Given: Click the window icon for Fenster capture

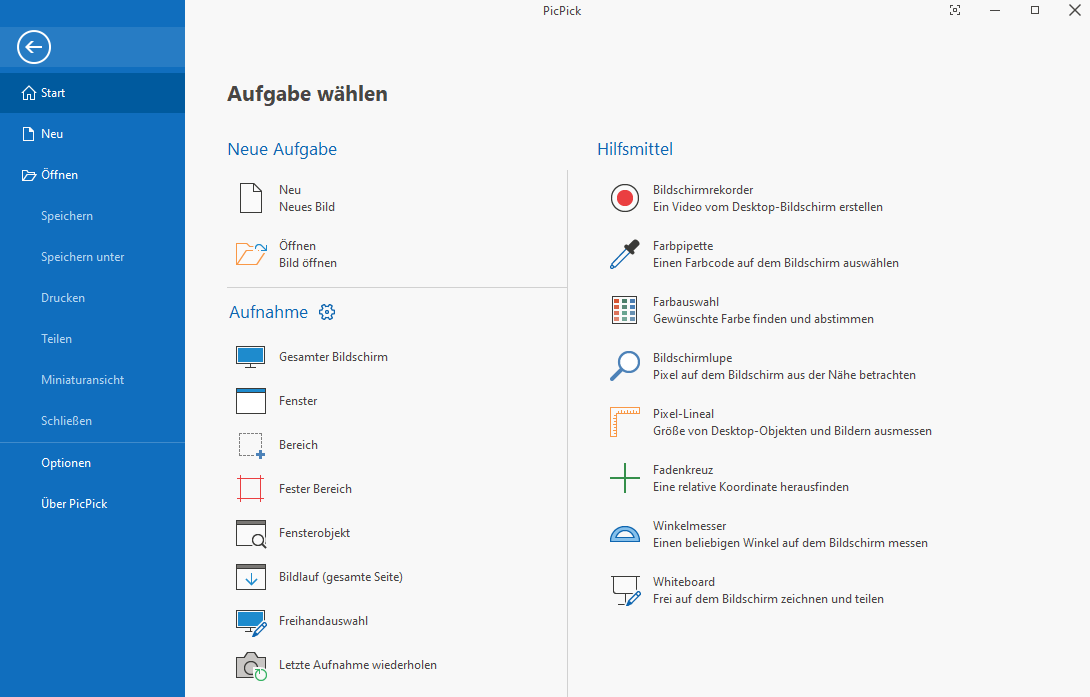Looking at the screenshot, I should (251, 401).
